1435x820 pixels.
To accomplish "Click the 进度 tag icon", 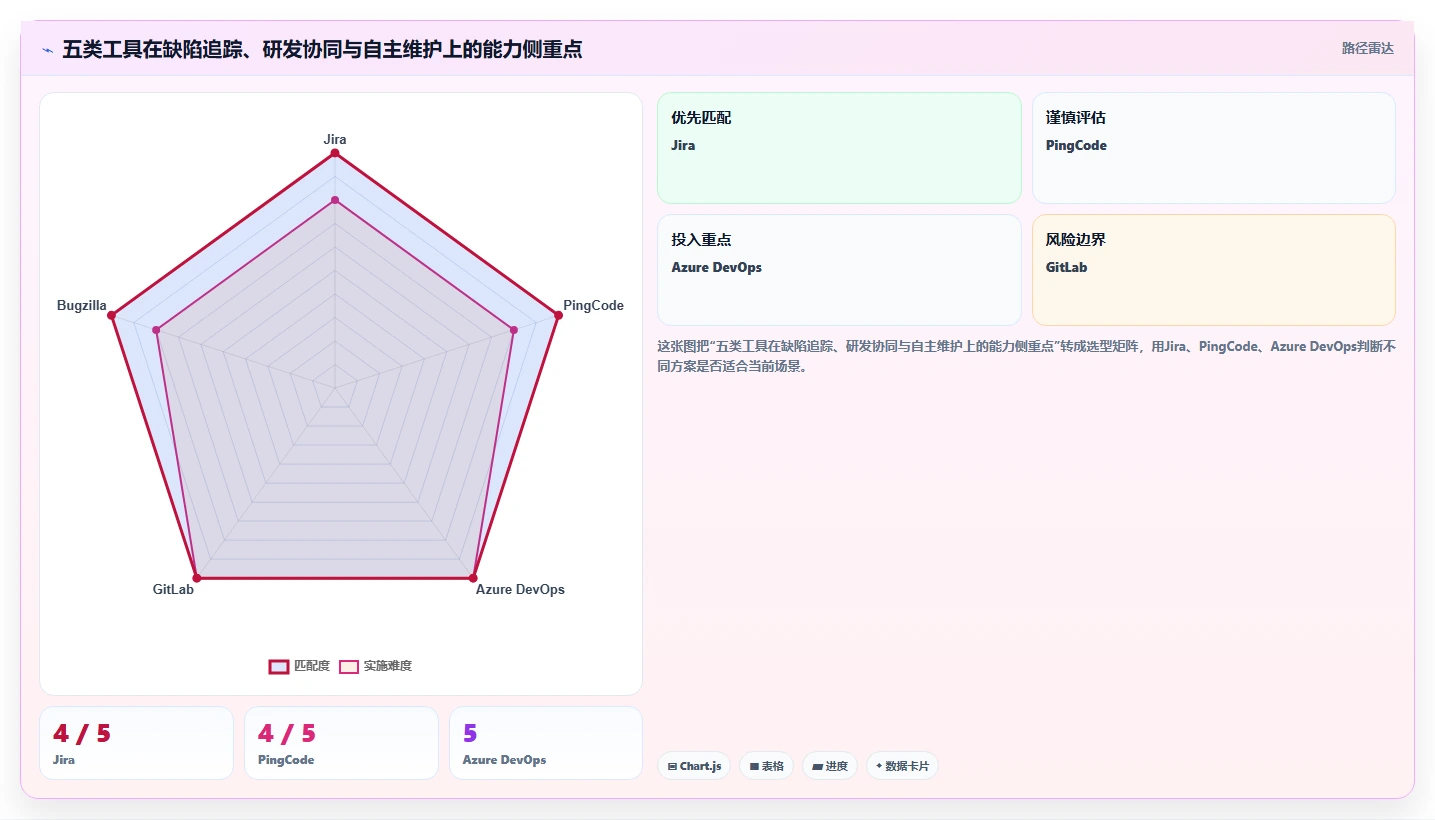I will coord(817,766).
